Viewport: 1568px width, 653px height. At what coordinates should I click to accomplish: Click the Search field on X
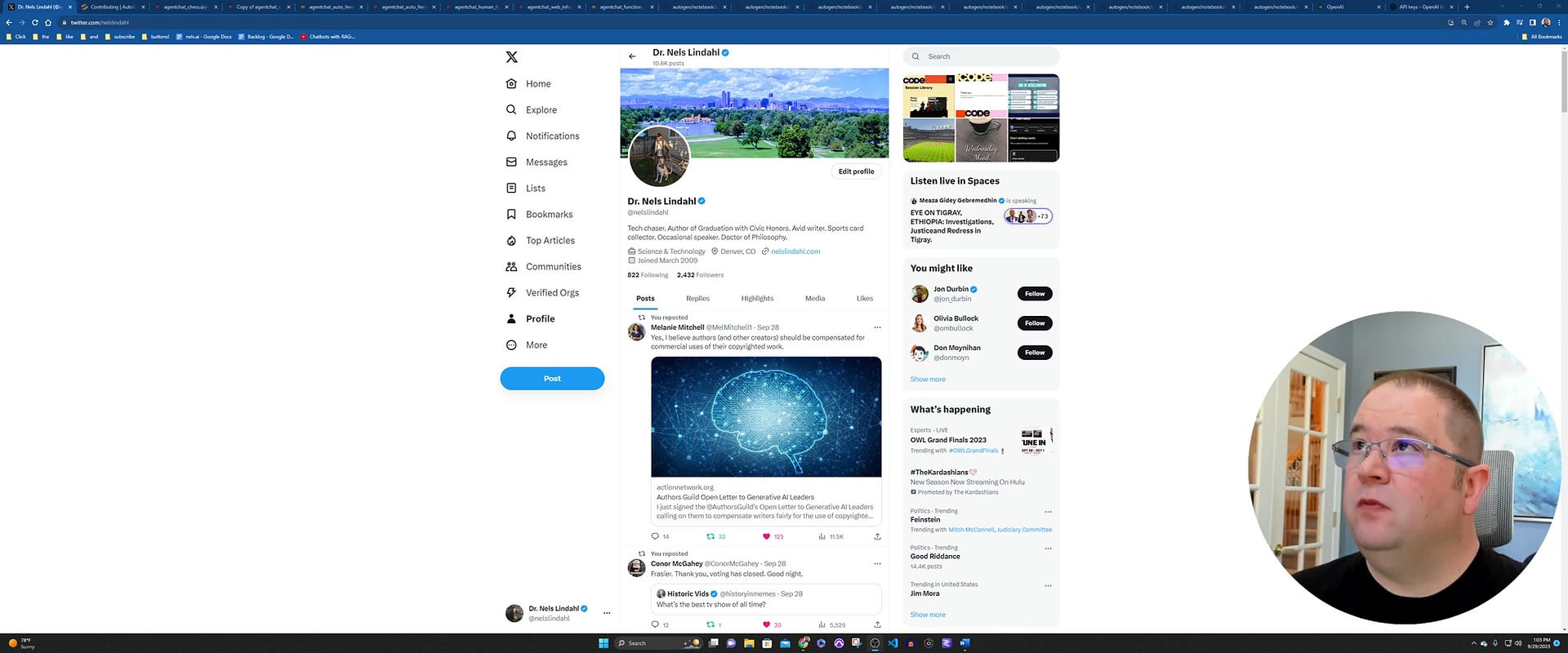pyautogui.click(x=981, y=56)
